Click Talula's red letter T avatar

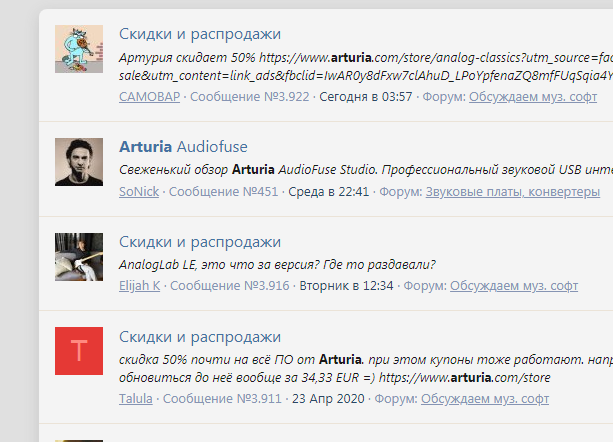[x=79, y=351]
